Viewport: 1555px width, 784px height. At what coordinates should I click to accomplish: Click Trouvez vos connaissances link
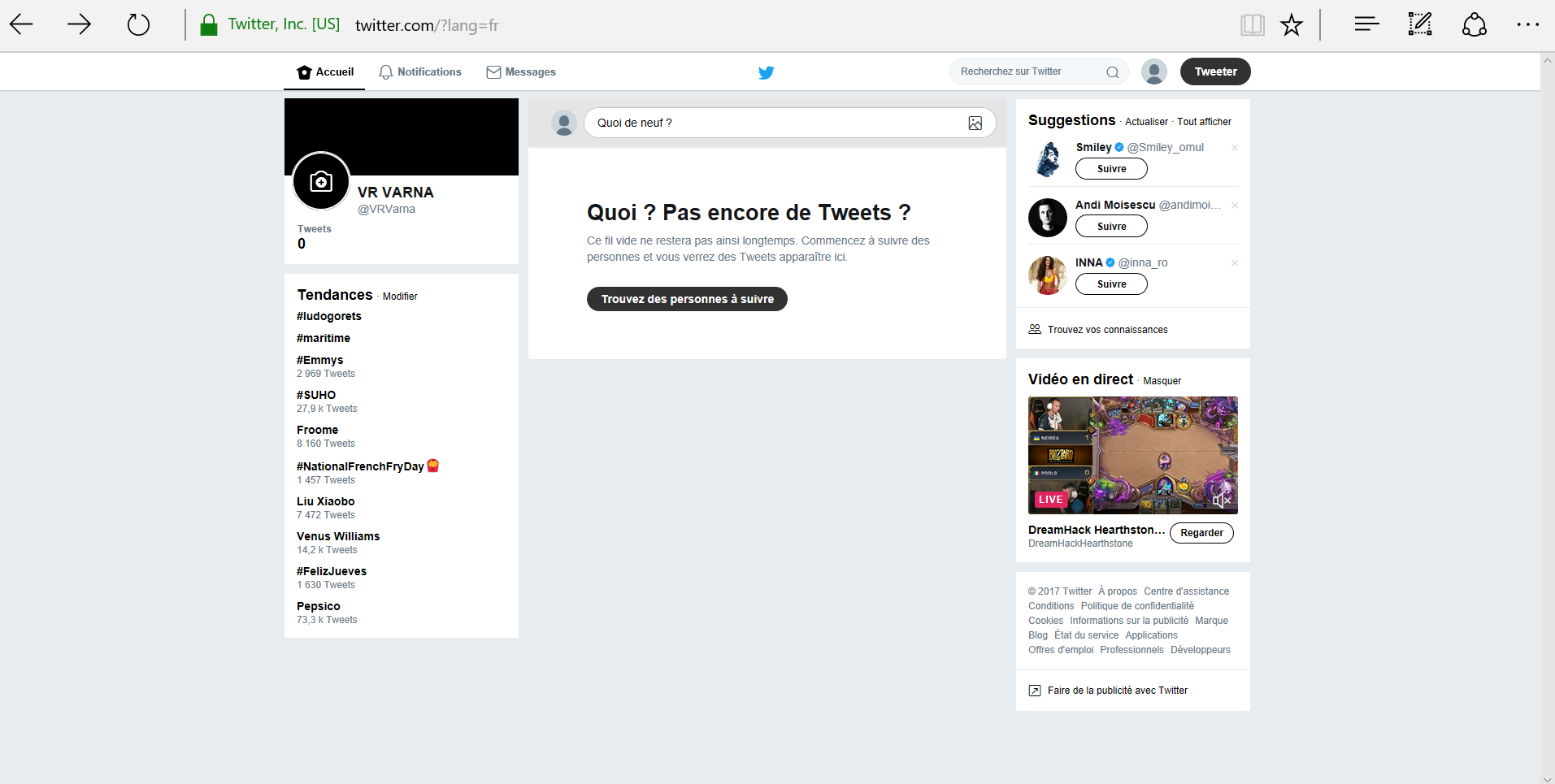[x=1107, y=330]
